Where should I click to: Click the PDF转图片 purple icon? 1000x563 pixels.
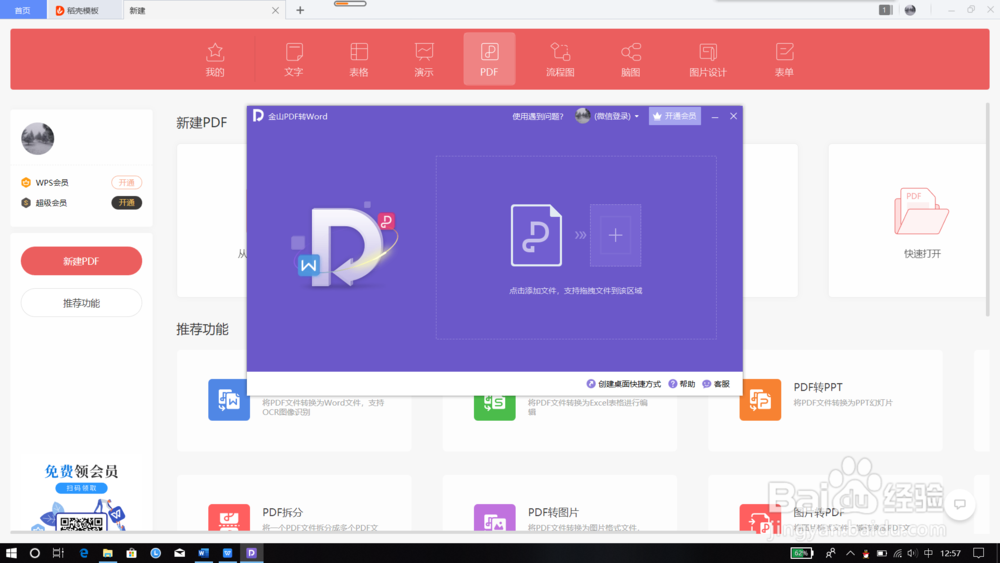click(494, 518)
